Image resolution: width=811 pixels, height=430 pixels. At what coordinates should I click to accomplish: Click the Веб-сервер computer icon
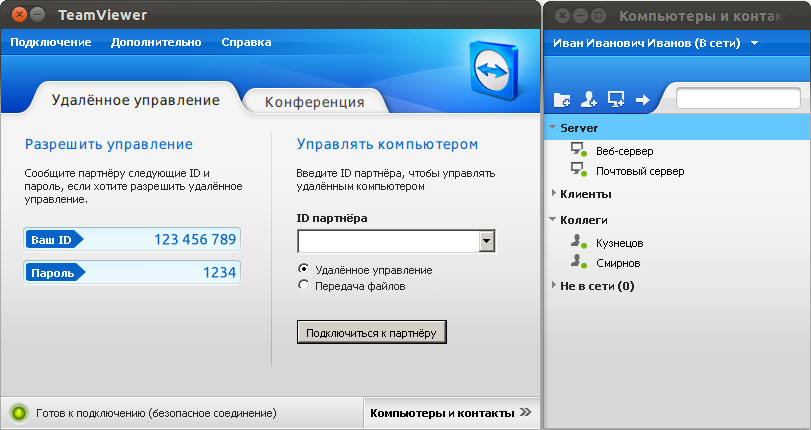click(x=579, y=150)
